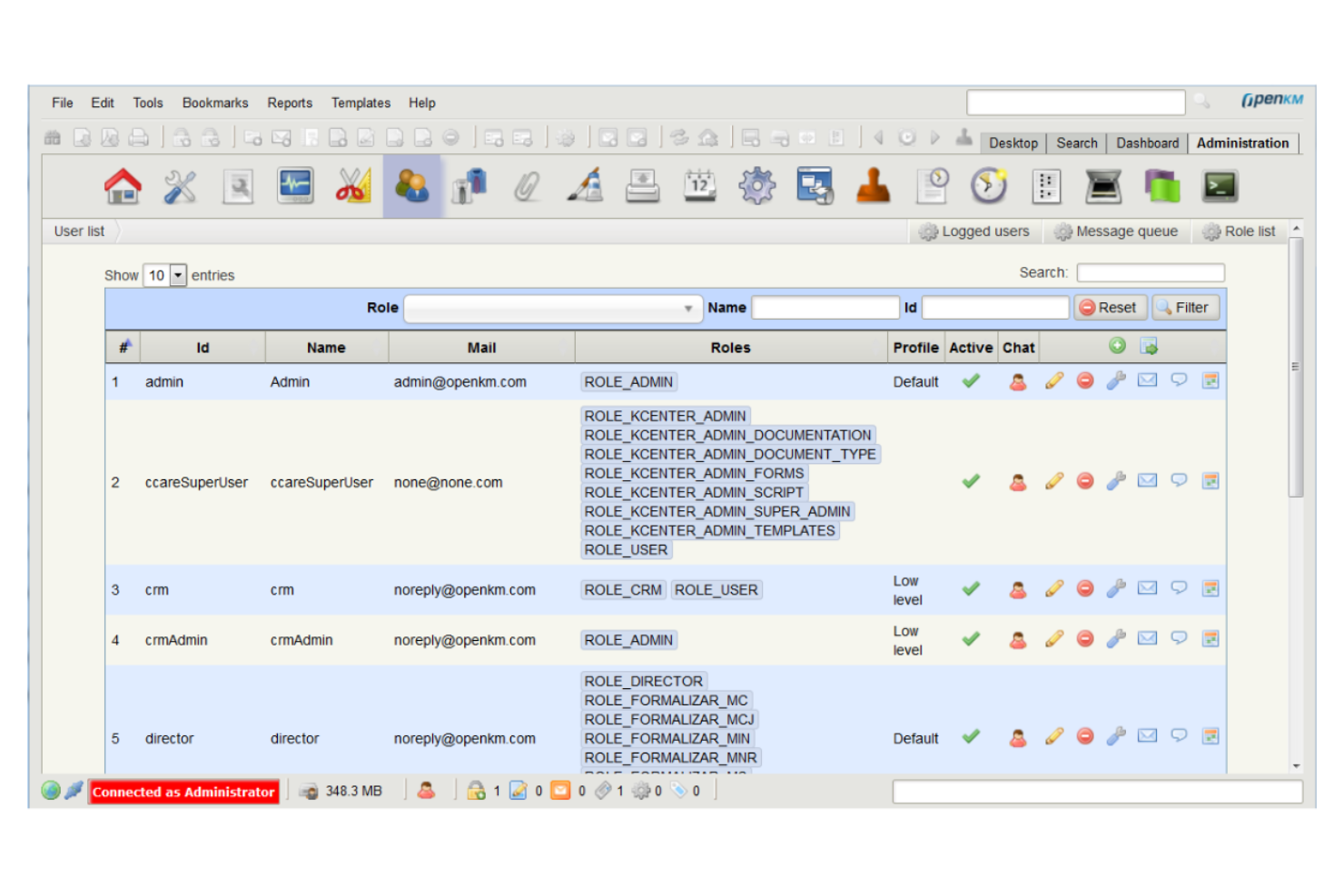Assign roles to crmAdmin via wrench icon

(1115, 638)
